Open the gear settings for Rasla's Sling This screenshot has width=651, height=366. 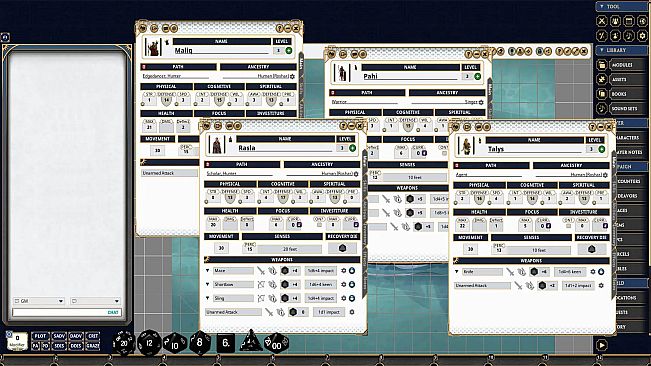[343, 298]
